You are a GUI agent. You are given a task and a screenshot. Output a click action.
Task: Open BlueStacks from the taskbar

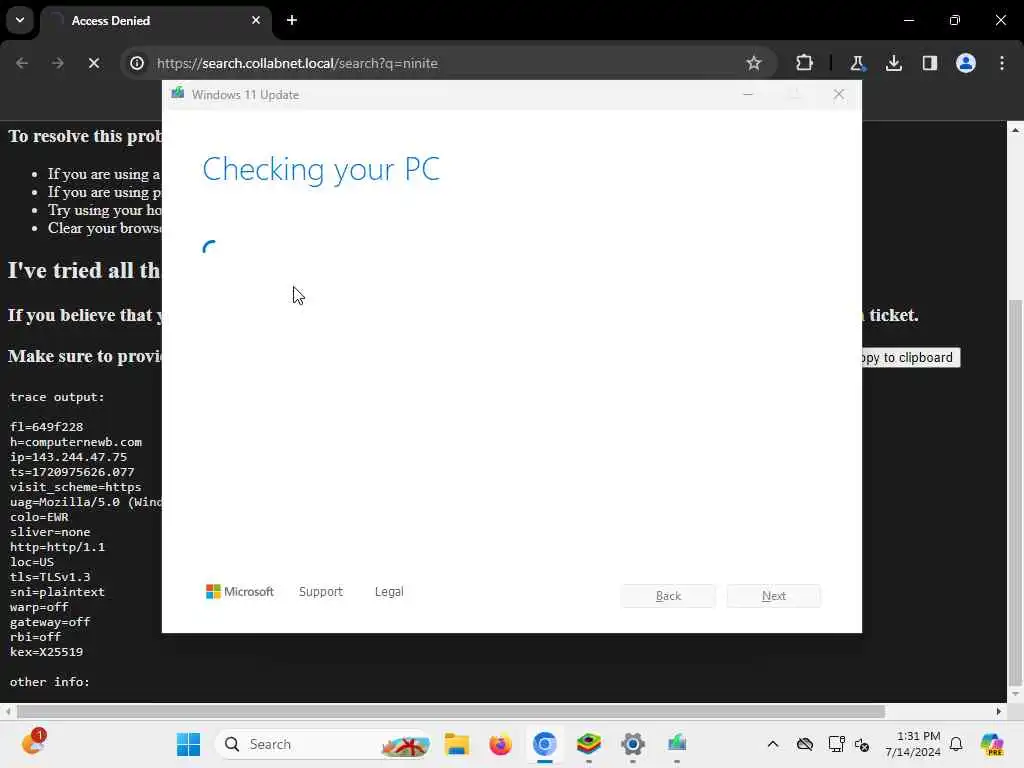point(588,744)
